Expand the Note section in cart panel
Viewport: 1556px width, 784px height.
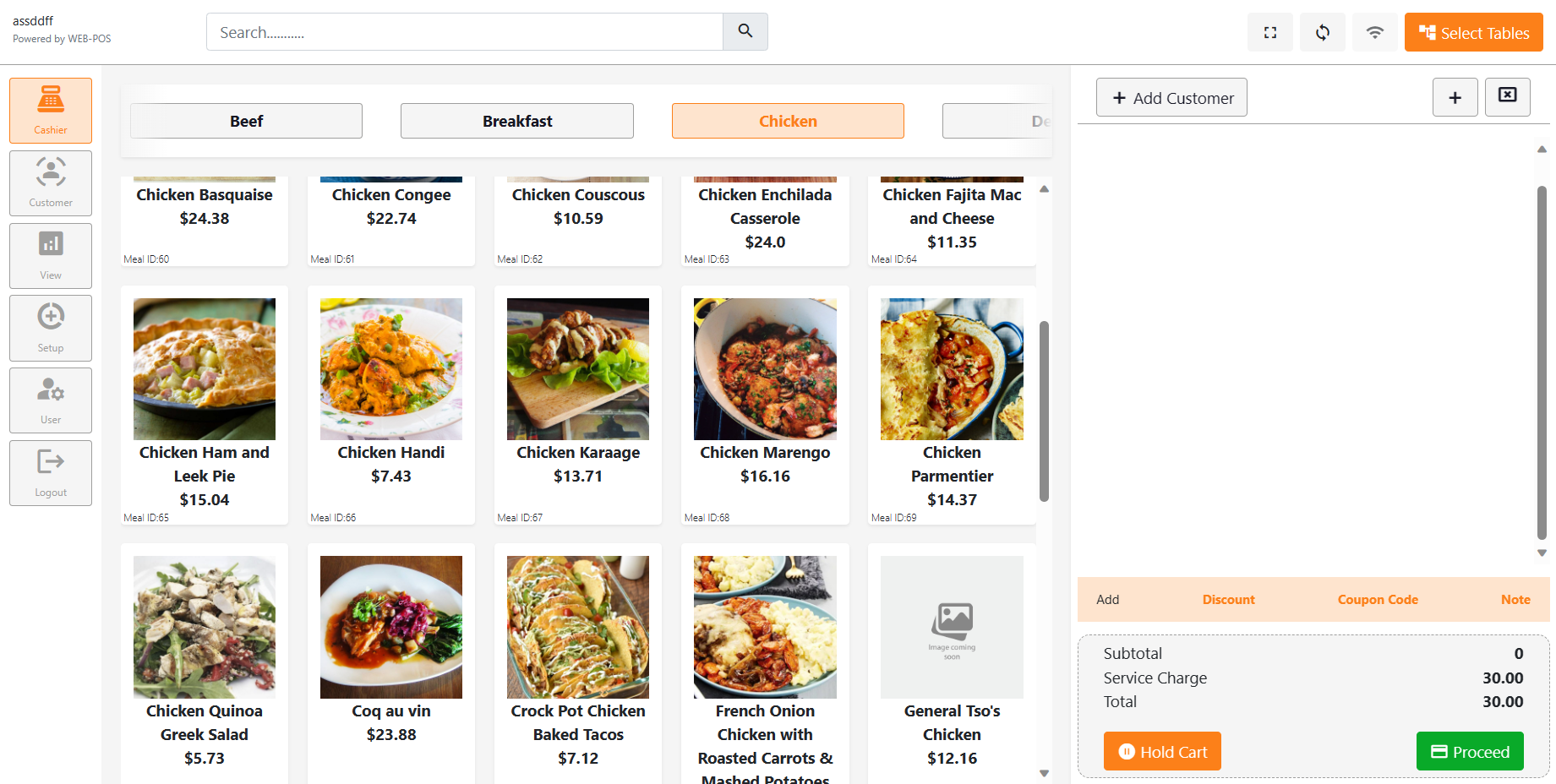click(1515, 599)
